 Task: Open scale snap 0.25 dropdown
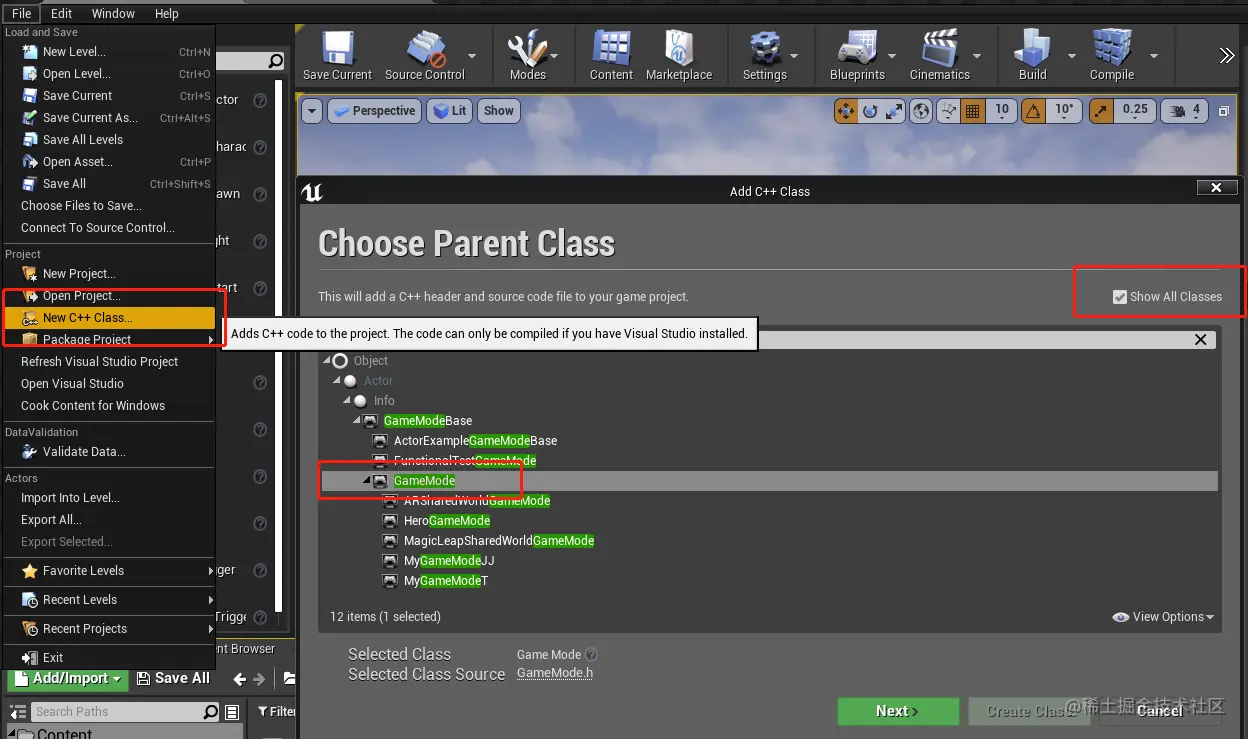click(x=1135, y=110)
